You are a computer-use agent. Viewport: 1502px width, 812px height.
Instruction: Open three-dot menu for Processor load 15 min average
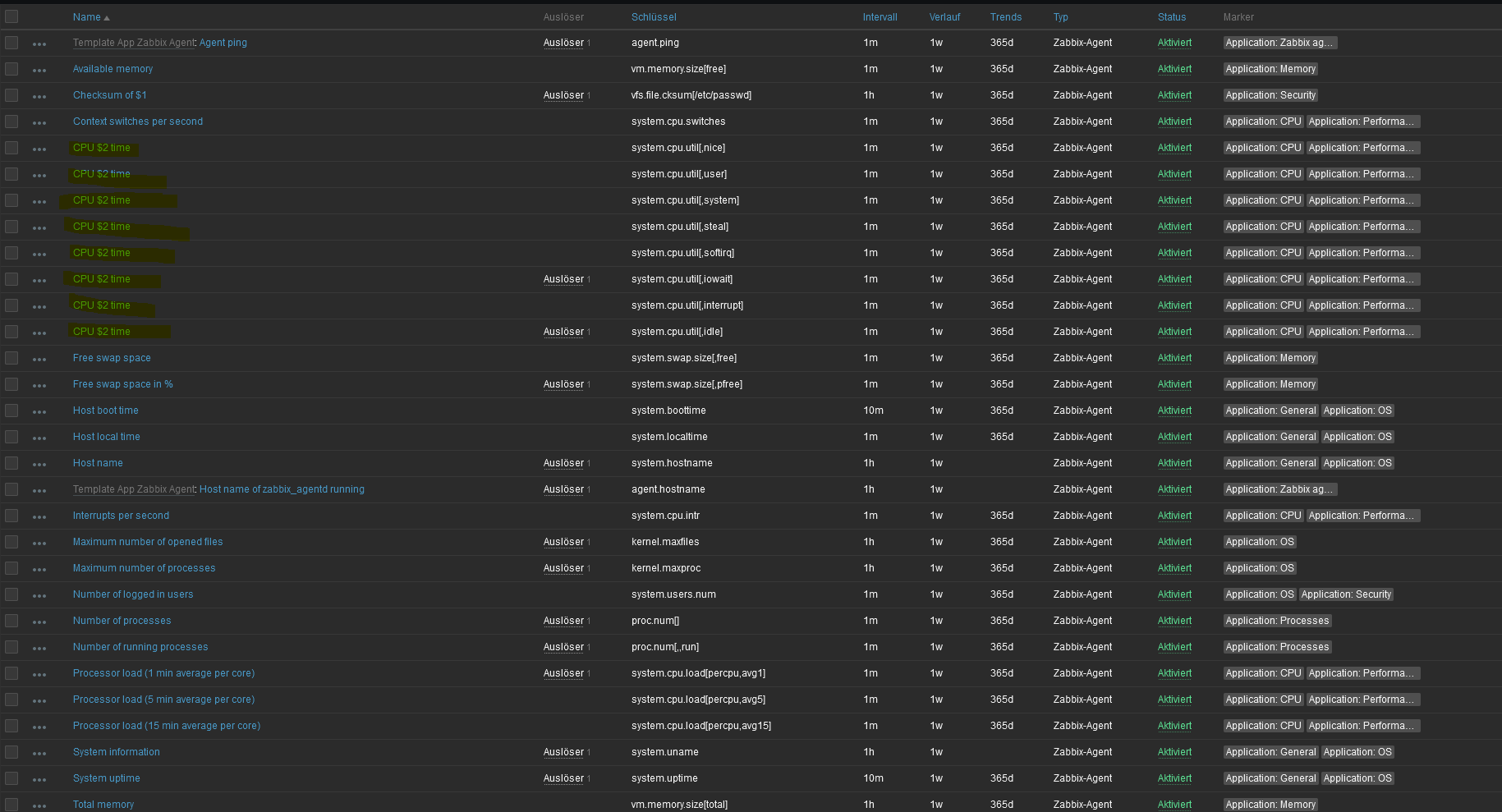[x=39, y=727]
